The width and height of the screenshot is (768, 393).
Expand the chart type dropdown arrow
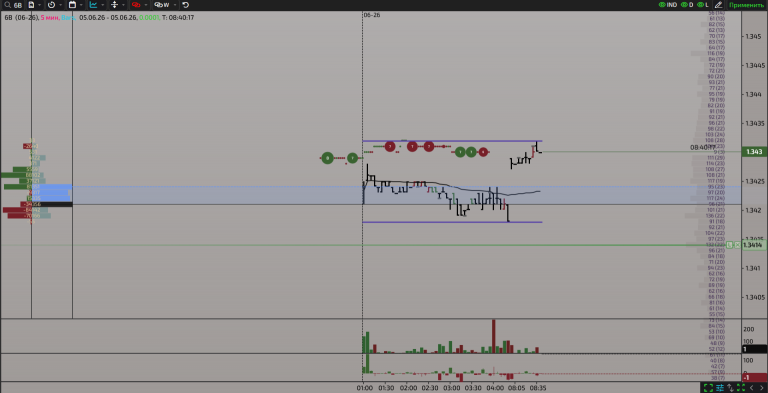102,5
